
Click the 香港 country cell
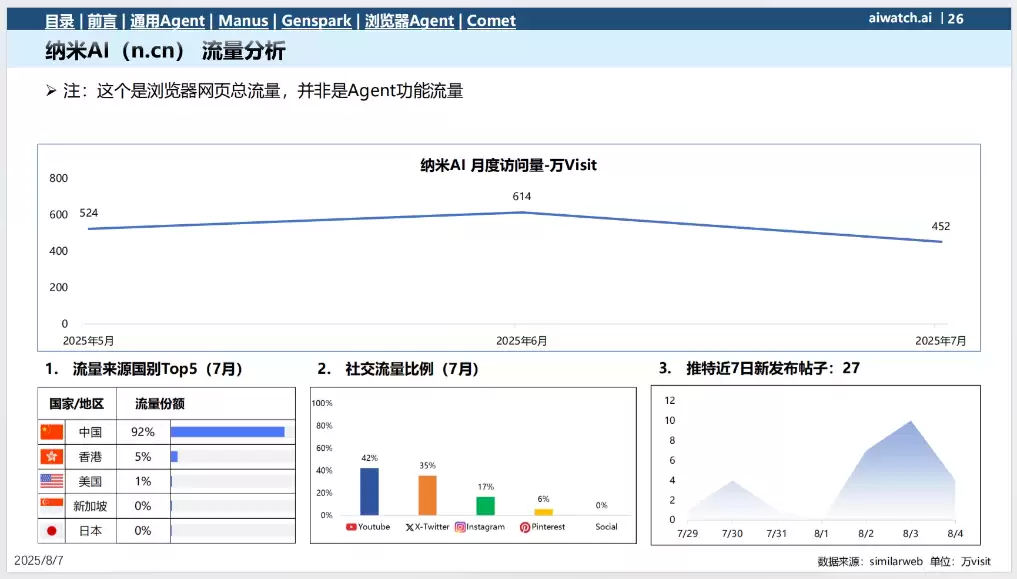click(x=90, y=456)
